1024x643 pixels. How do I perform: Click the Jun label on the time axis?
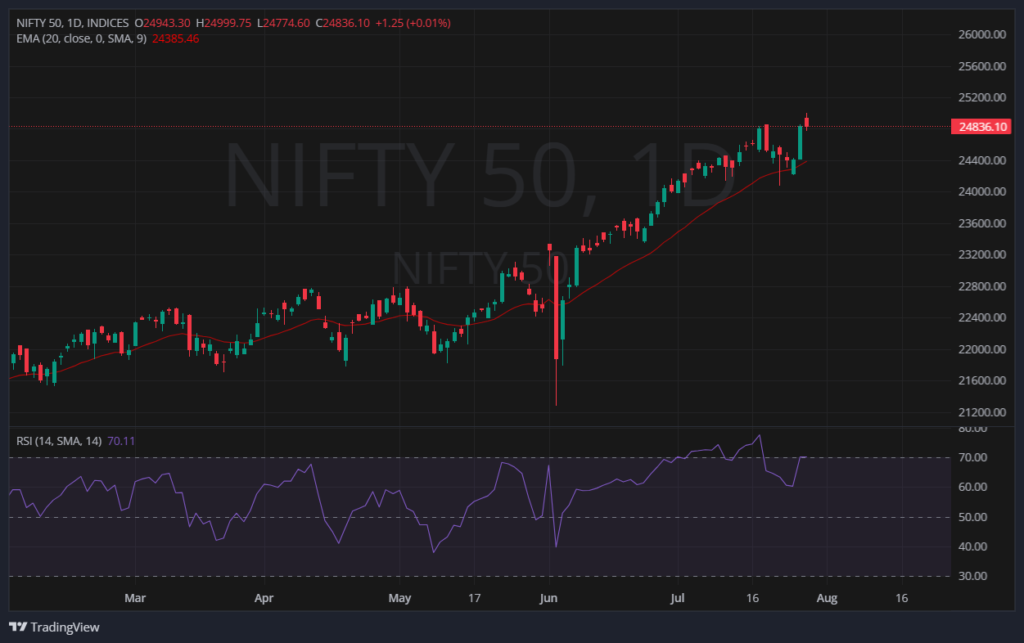coord(549,598)
